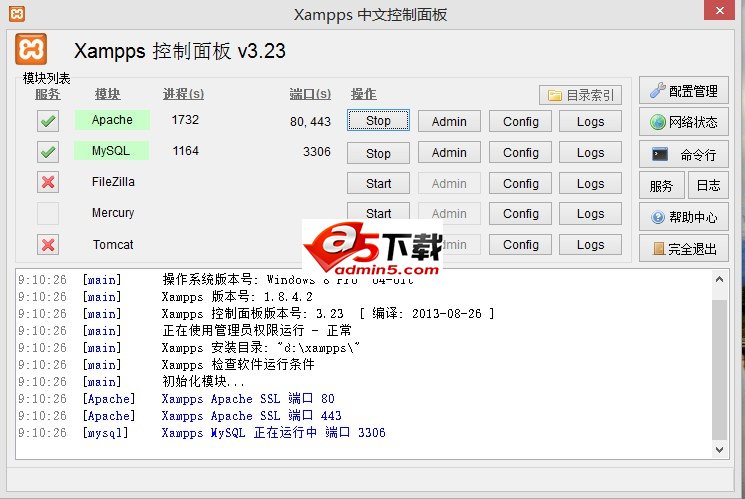Image resolution: width=745 pixels, height=499 pixels.
Task: Click the log line Apache SSL 端口 443
Action: pyautogui.click(x=251, y=416)
